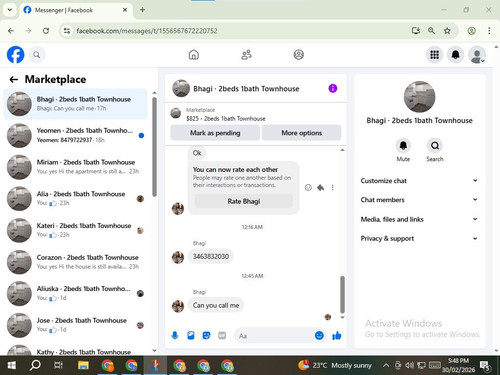Image resolution: width=500 pixels, height=375 pixels.
Task: Open Alia conversation in chat list
Action: pyautogui.click(x=75, y=199)
